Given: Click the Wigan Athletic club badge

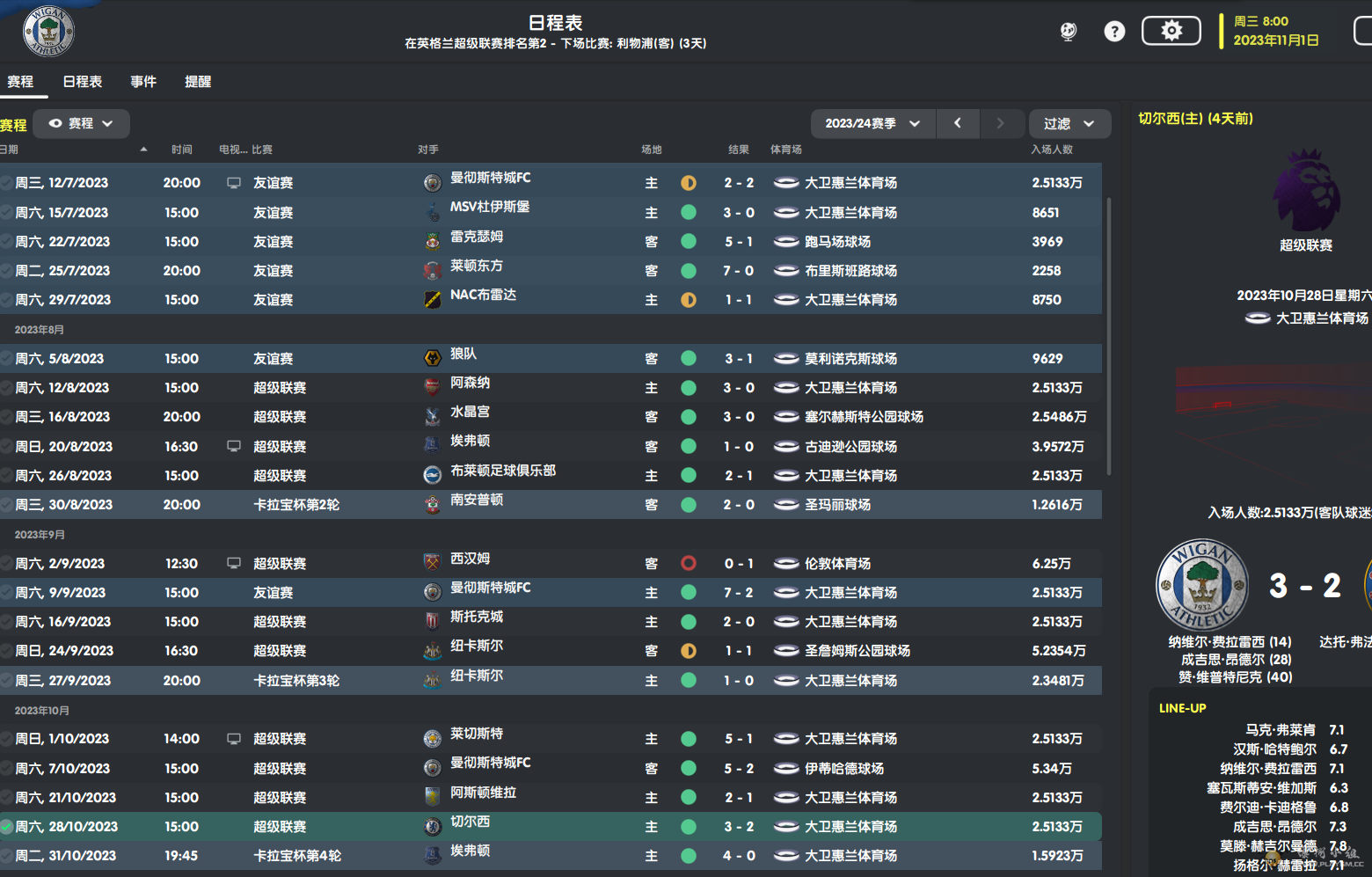Looking at the screenshot, I should click(x=48, y=31).
